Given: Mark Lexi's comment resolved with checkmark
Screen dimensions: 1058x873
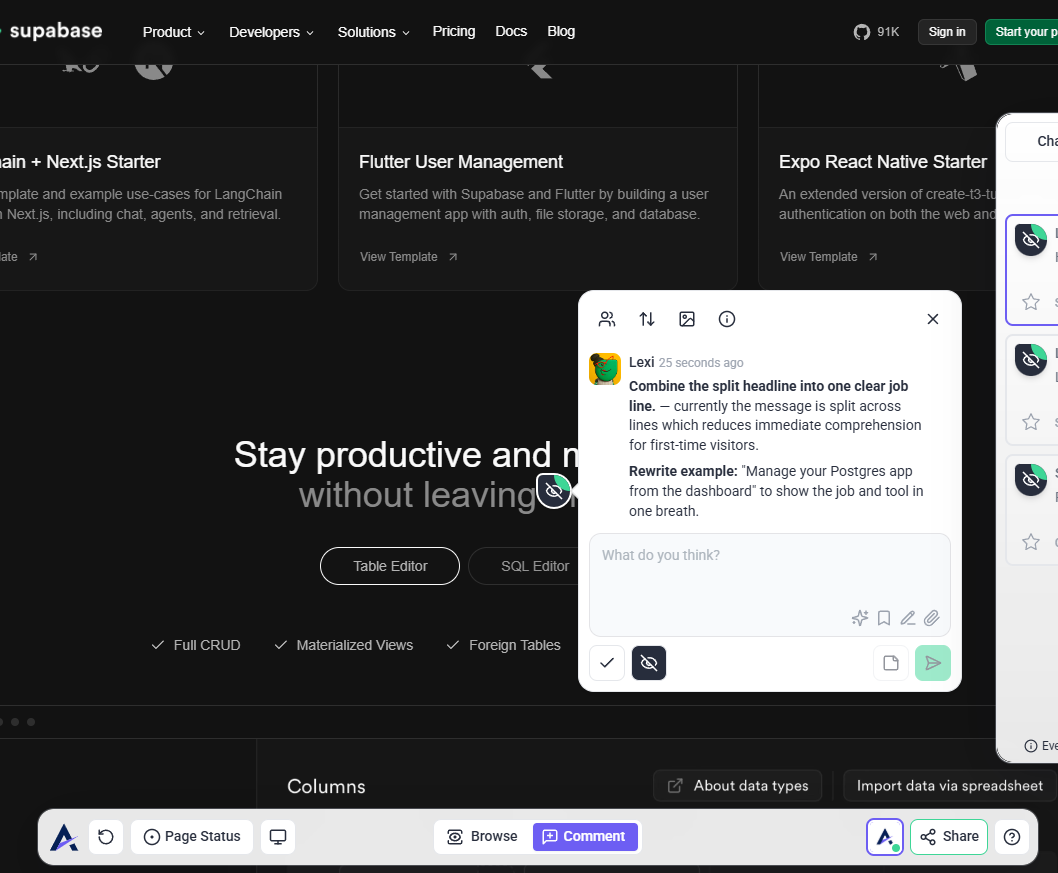Looking at the screenshot, I should (607, 663).
